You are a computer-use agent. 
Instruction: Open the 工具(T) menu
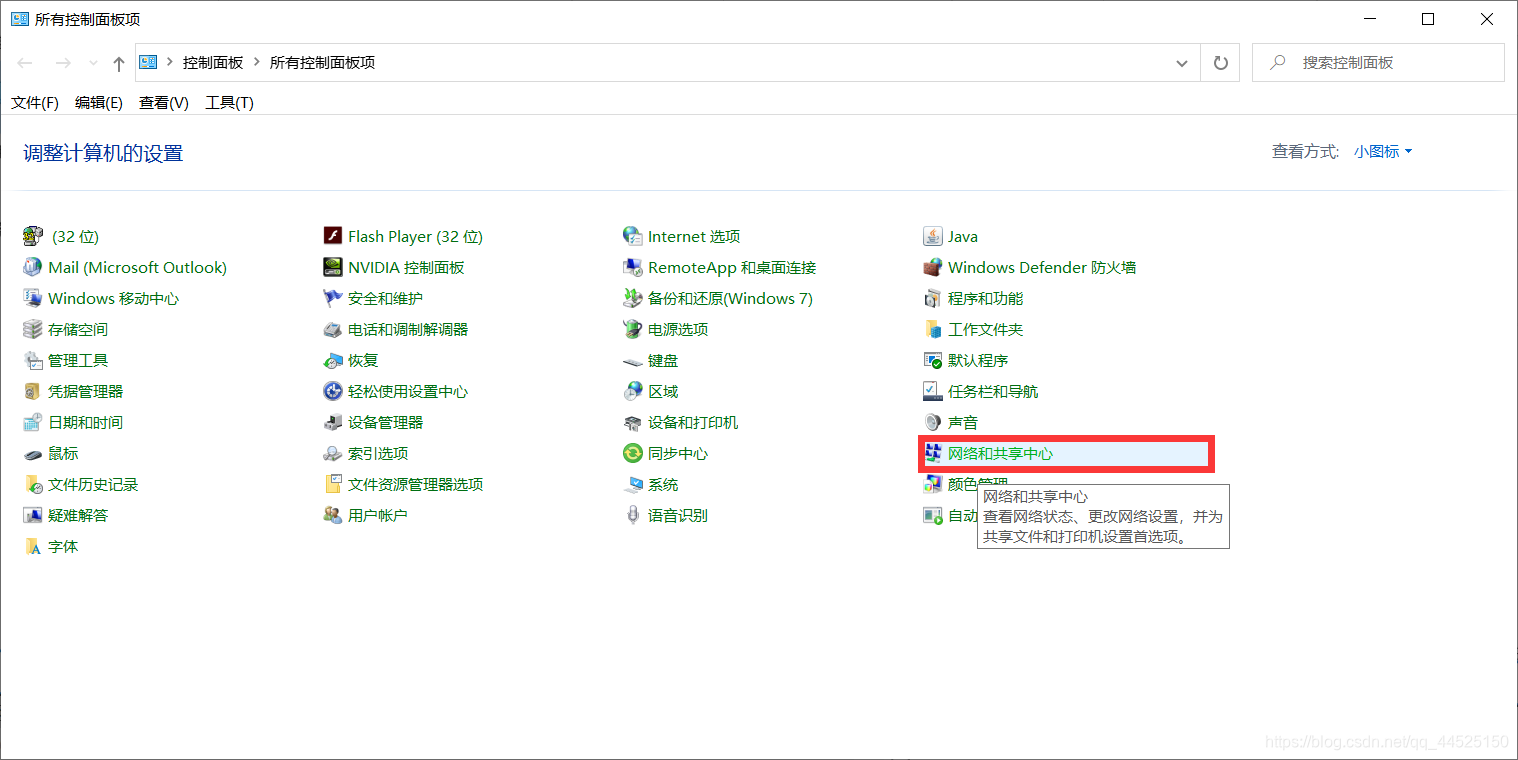(229, 102)
